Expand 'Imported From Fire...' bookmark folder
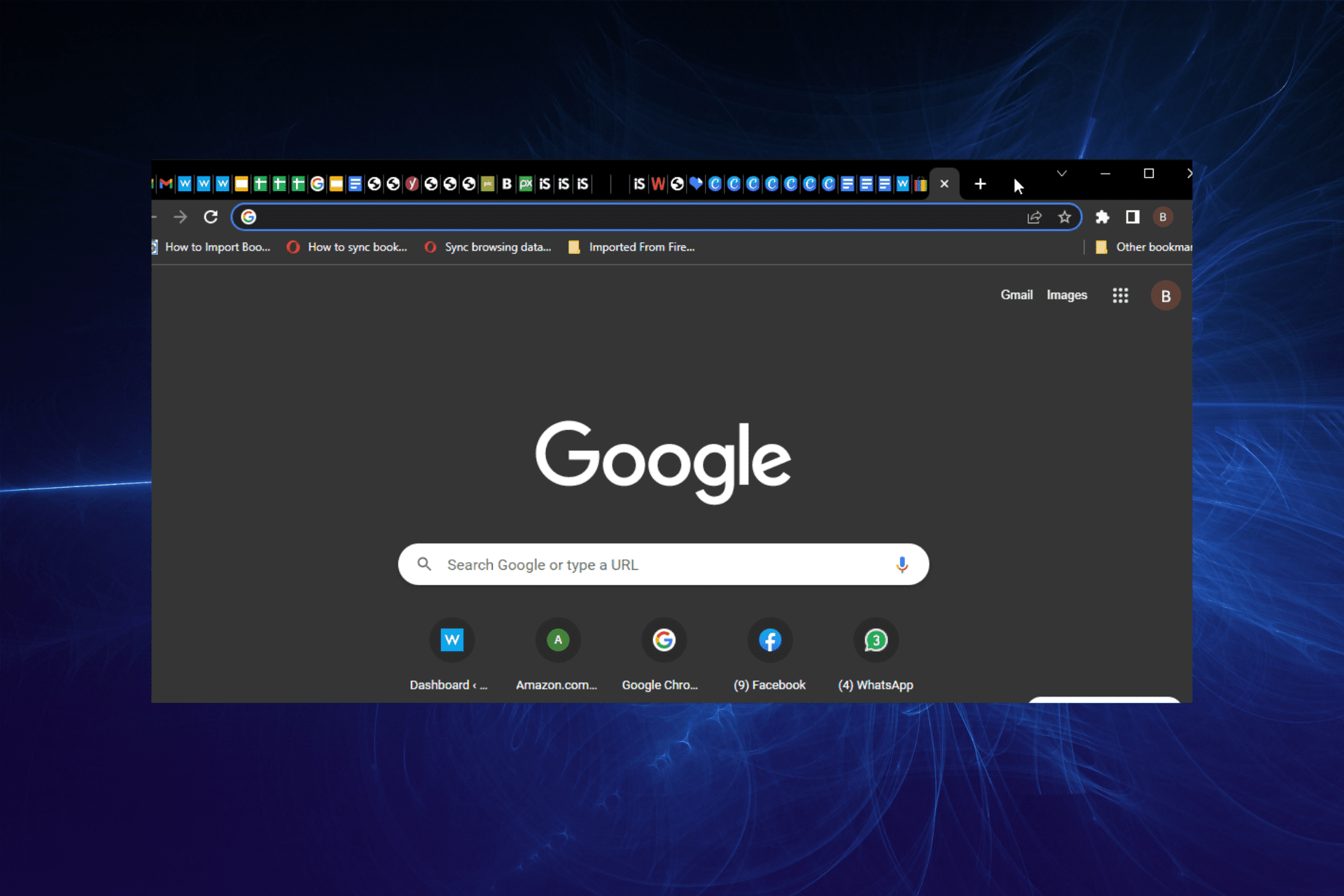This screenshot has width=1344, height=896. [x=632, y=247]
